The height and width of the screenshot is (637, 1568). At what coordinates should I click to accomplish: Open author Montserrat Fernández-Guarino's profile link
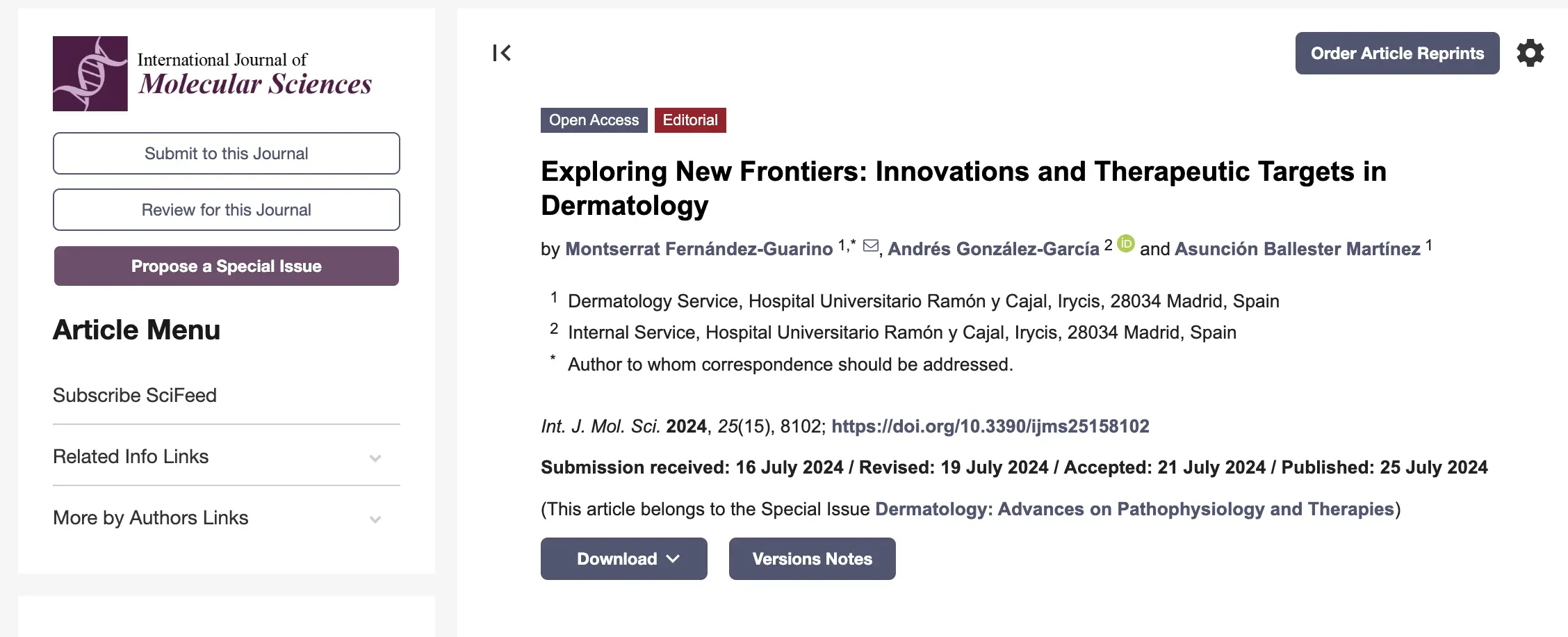click(699, 249)
